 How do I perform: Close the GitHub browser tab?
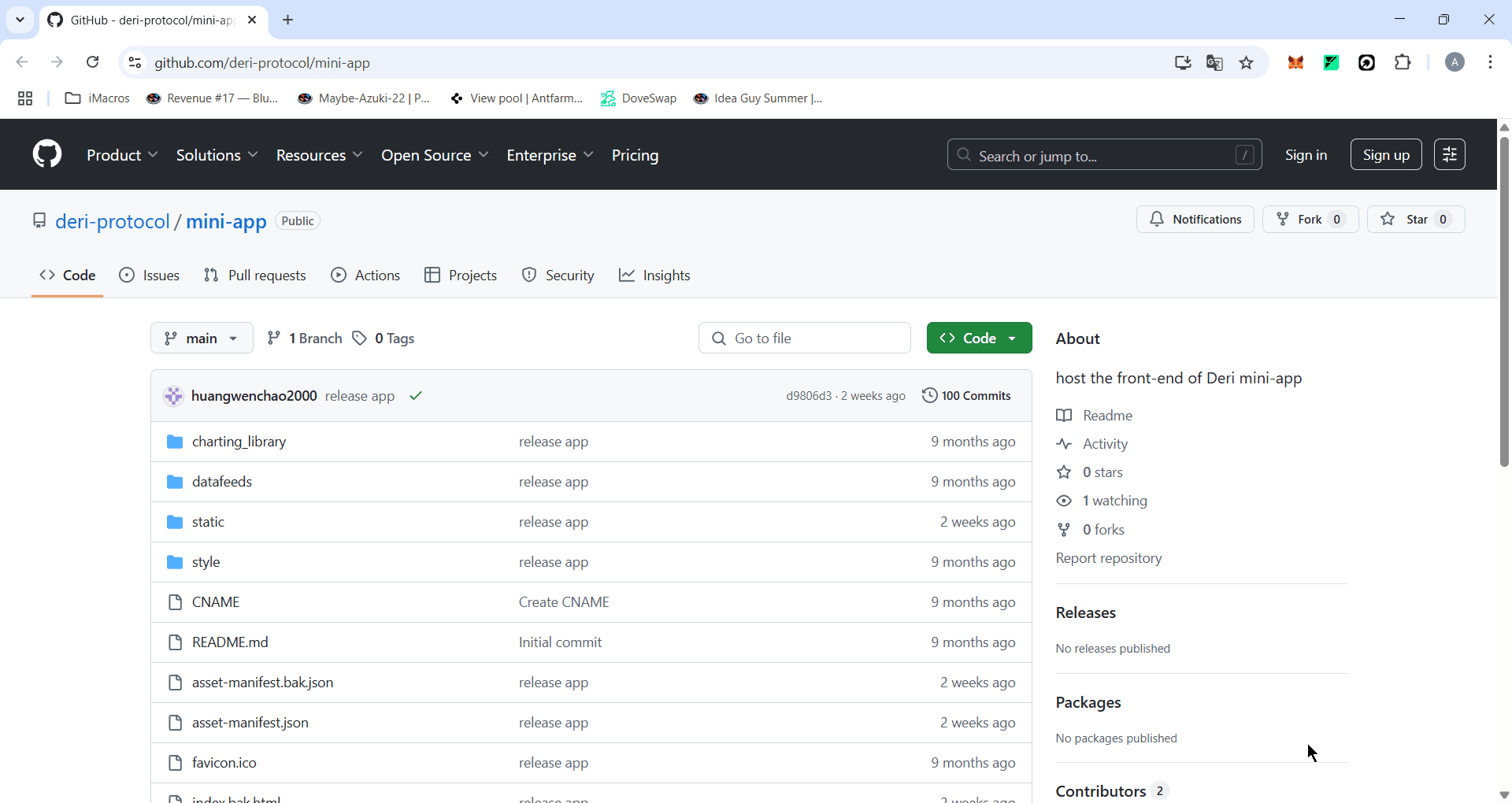(252, 20)
